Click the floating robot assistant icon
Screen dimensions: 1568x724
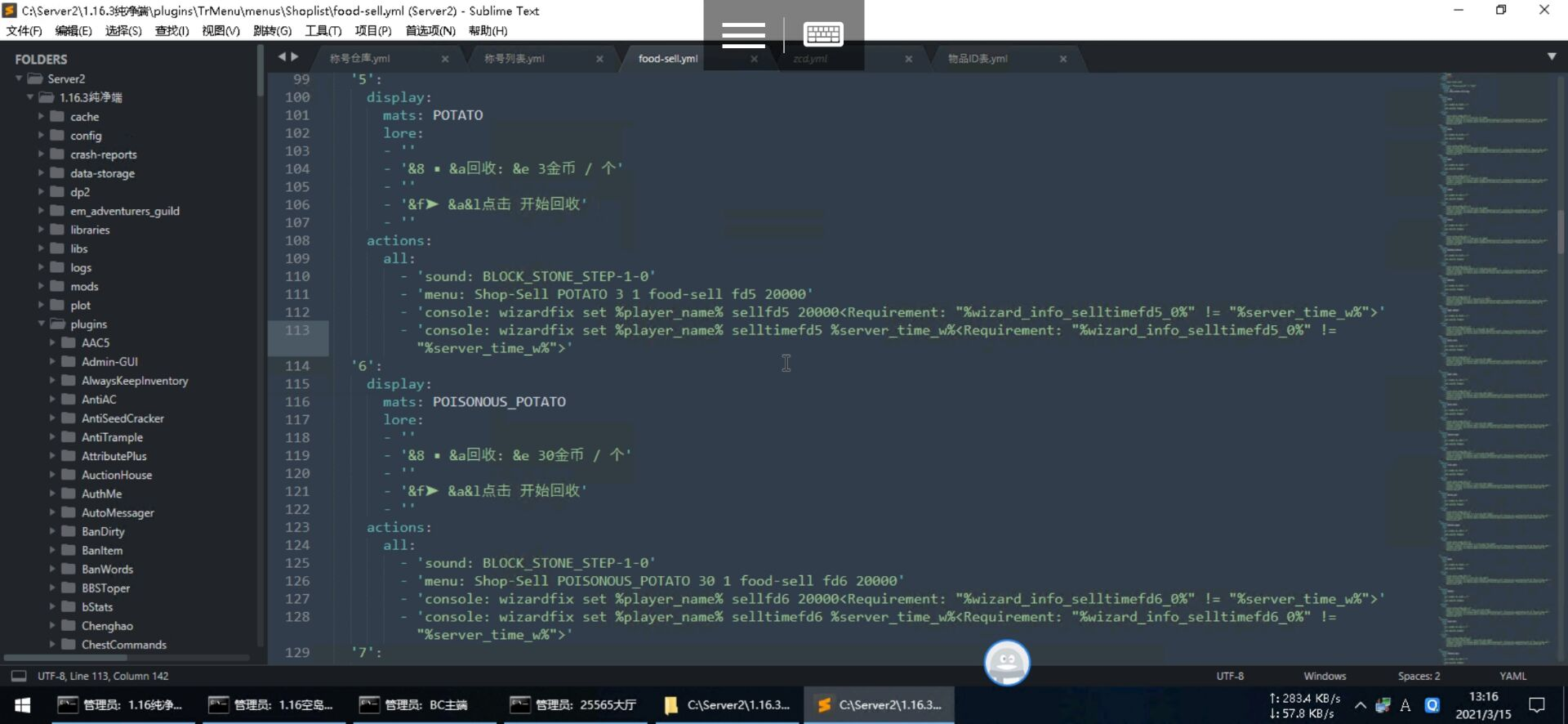pos(1006,663)
